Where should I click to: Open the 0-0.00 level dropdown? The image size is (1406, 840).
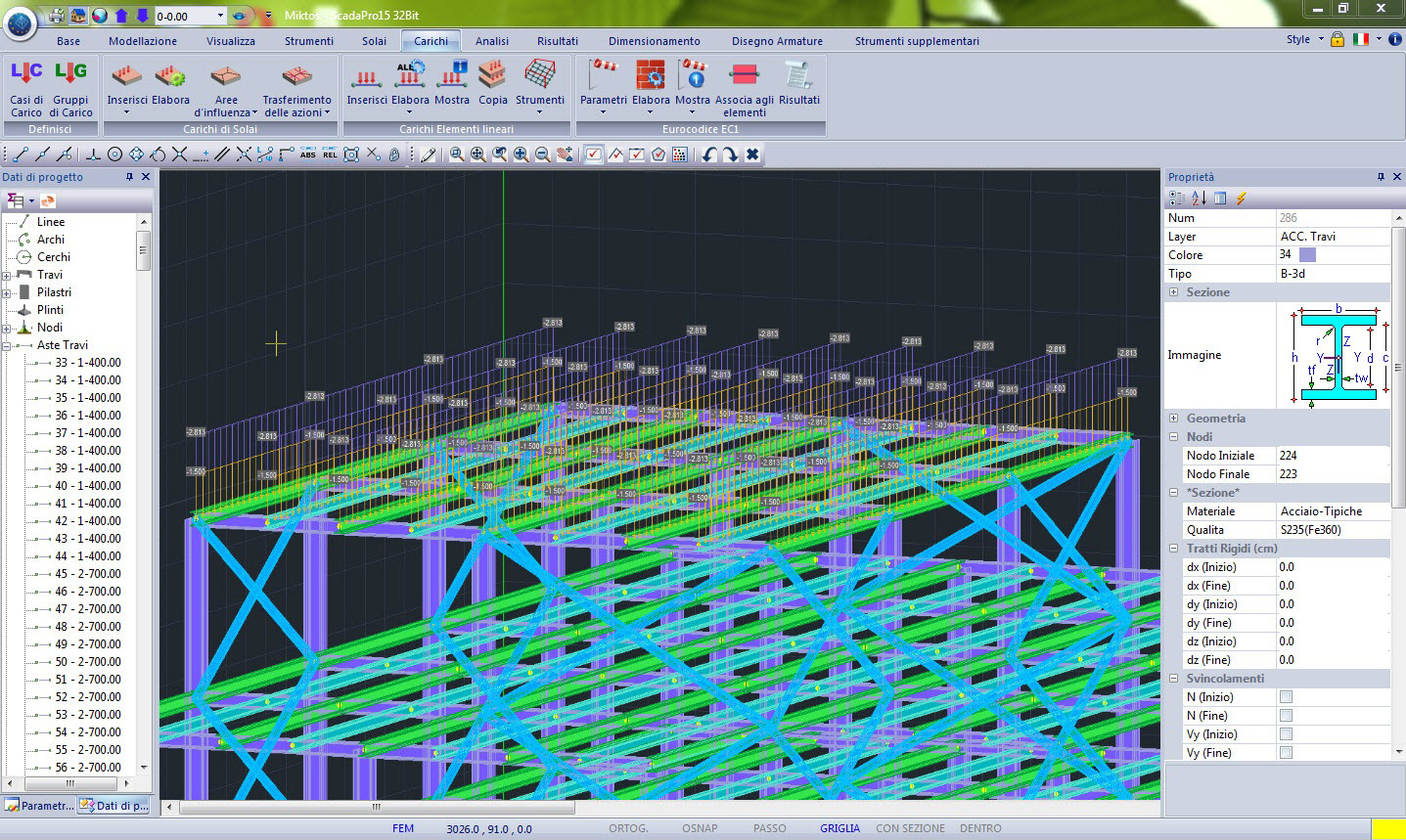[x=220, y=16]
